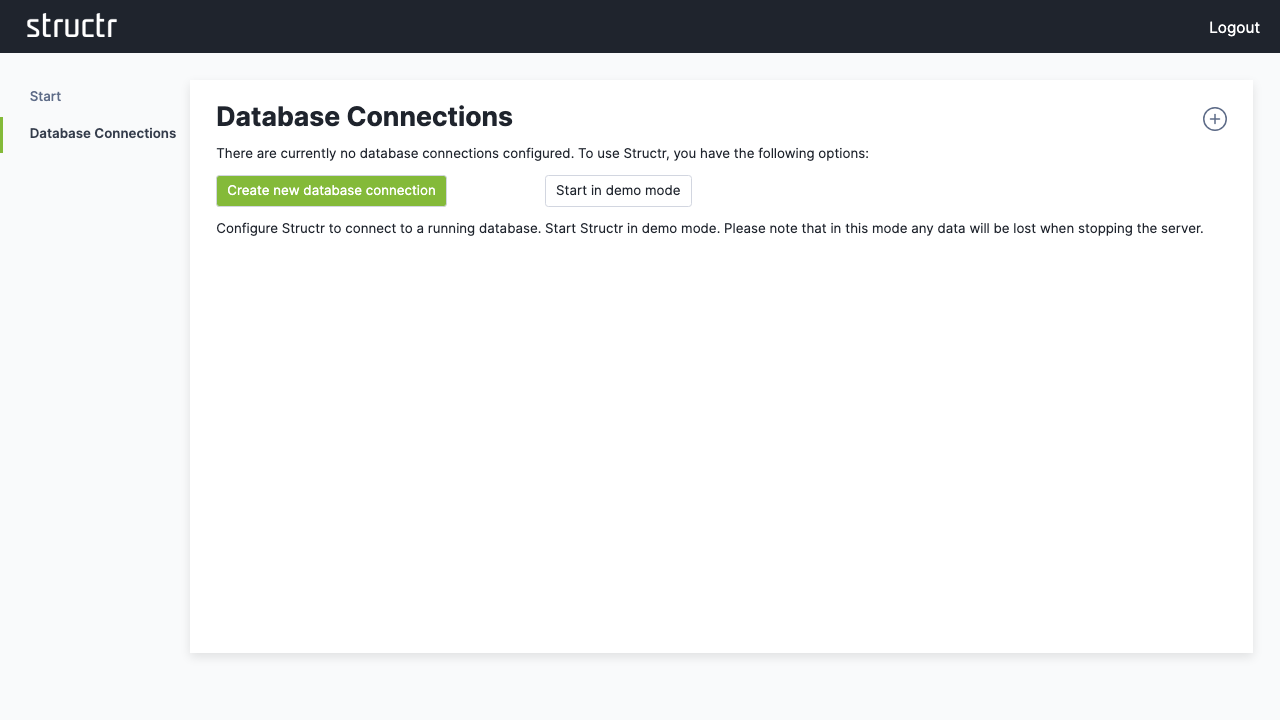Select Database Connections in the sidebar
Image resolution: width=1280 pixels, height=720 pixels.
click(102, 133)
